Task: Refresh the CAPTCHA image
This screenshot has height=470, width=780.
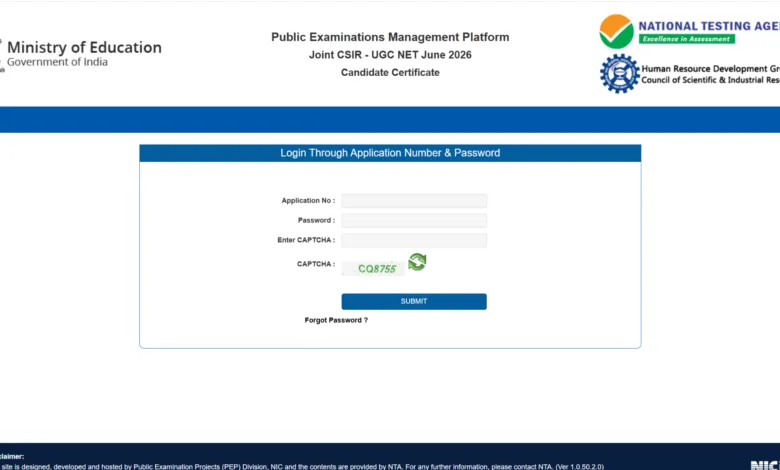Action: [x=417, y=262]
